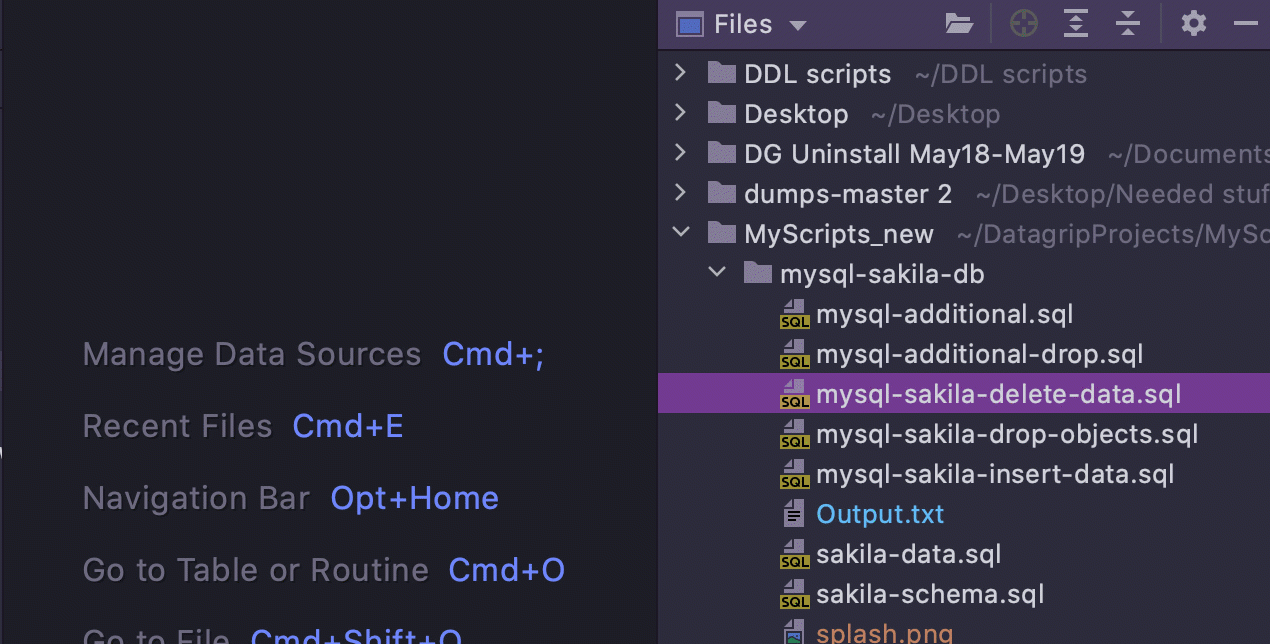Screen dimensions: 1270x644
Task: Select file Output.txt
Action: 964,513
